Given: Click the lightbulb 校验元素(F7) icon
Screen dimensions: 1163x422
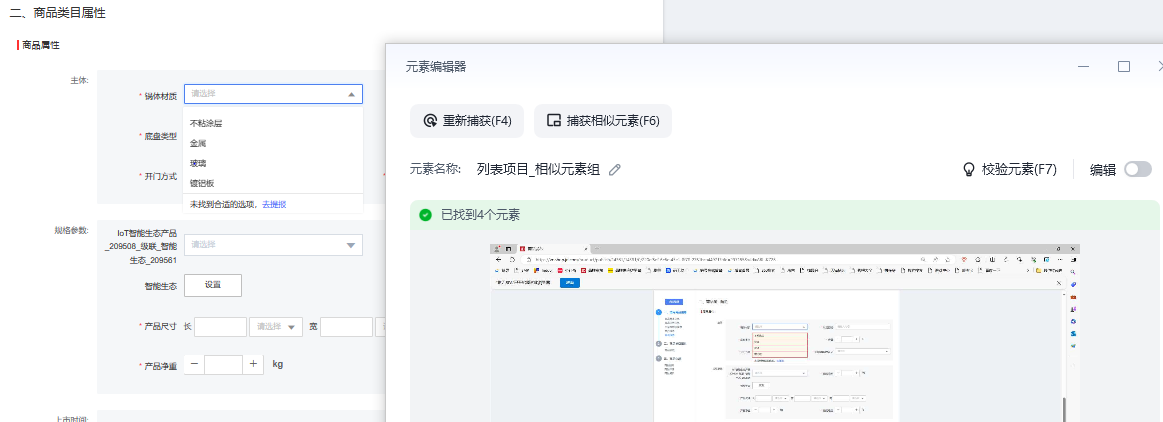Looking at the screenshot, I should 968,170.
